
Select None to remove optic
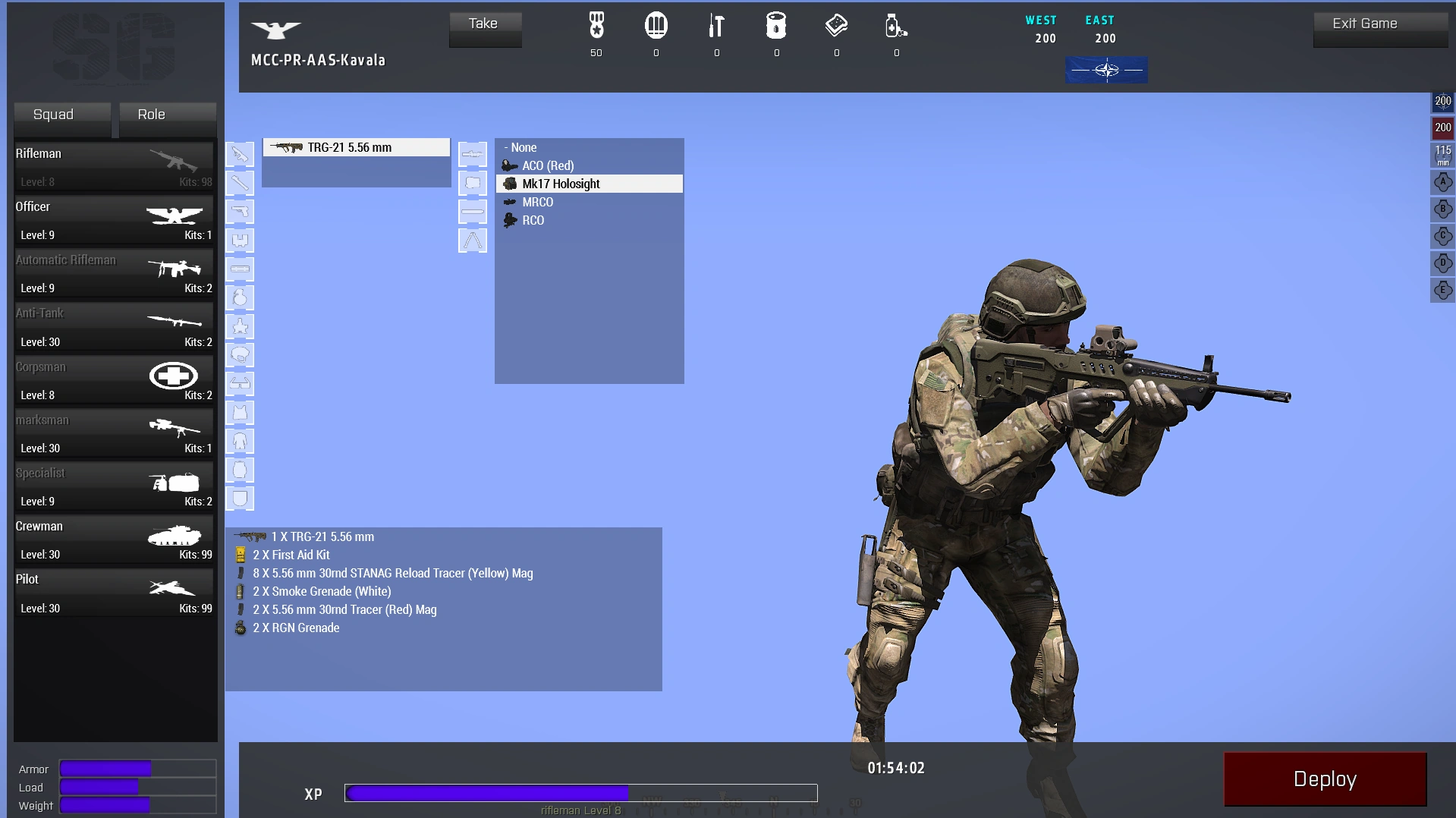[523, 147]
